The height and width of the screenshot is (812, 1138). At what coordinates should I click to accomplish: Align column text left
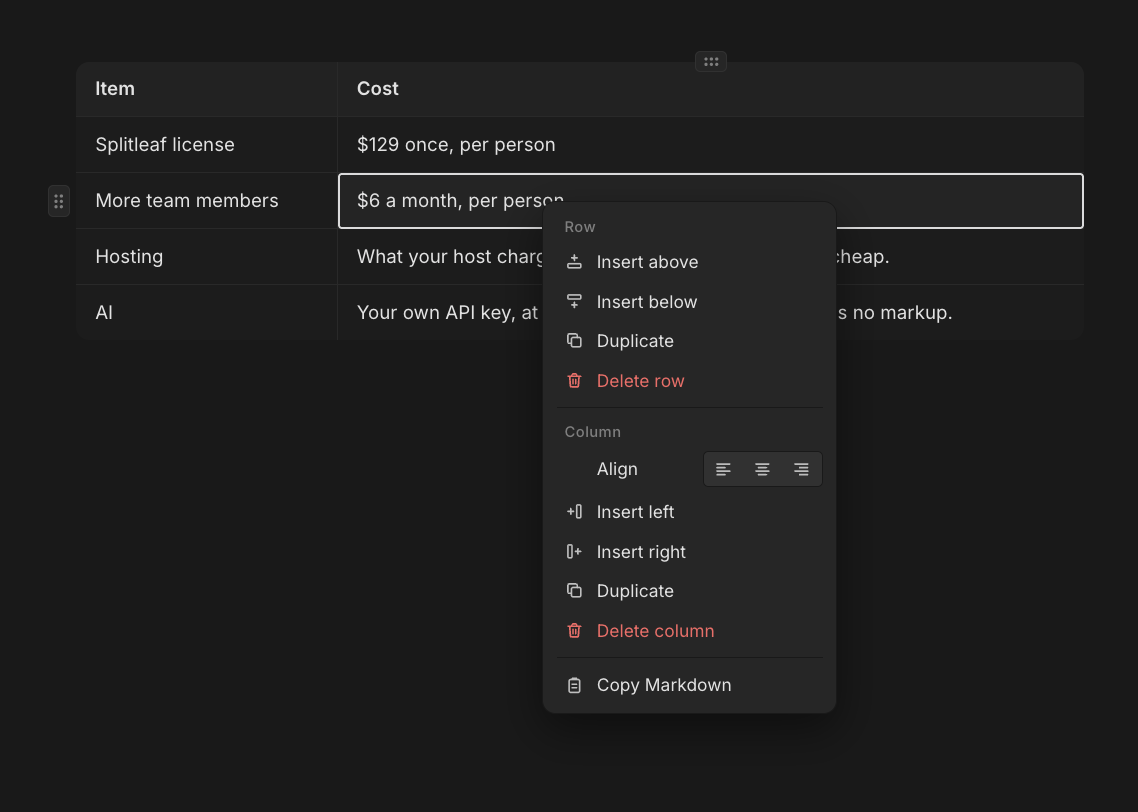point(723,469)
